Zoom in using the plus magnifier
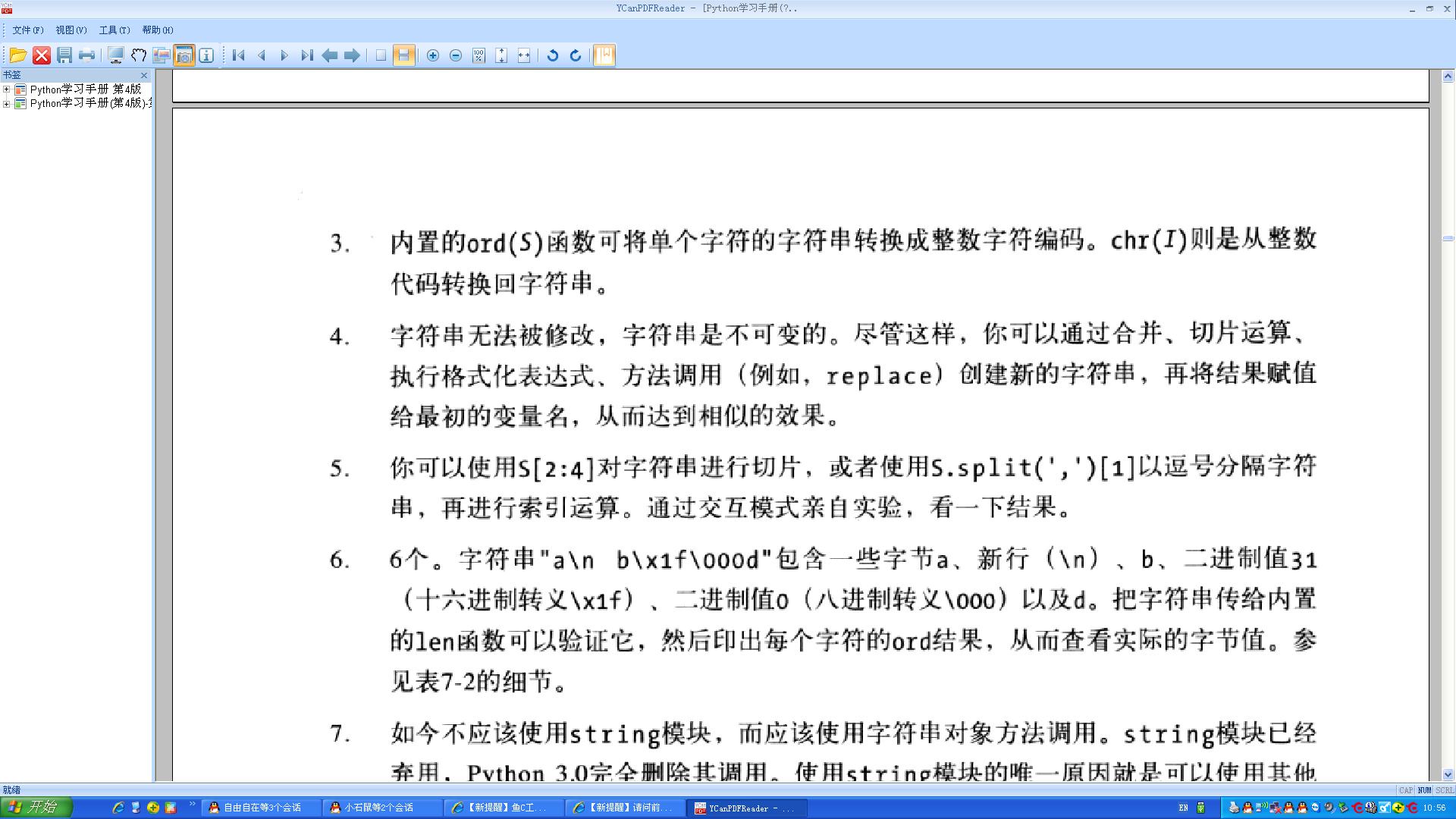Viewport: 1456px width, 819px height. [432, 55]
